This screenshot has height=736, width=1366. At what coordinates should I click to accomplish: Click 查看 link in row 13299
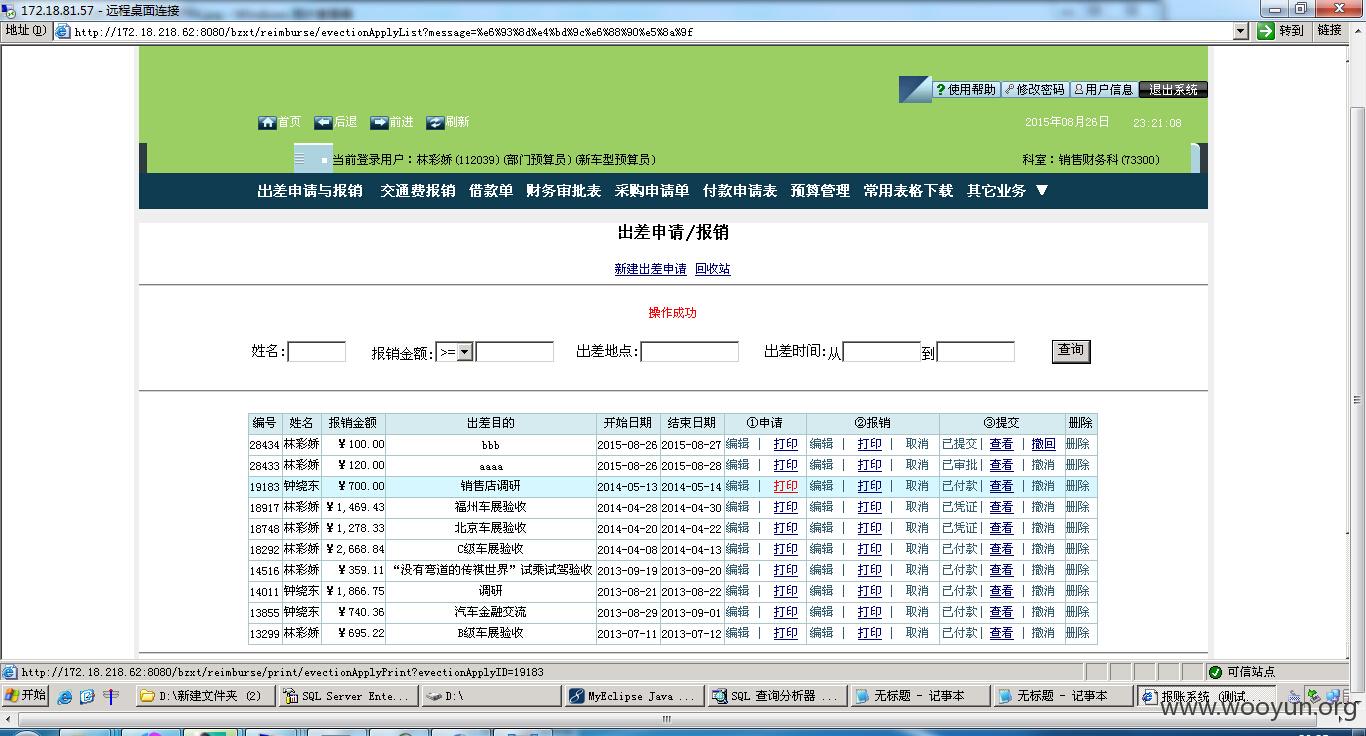(1001, 633)
